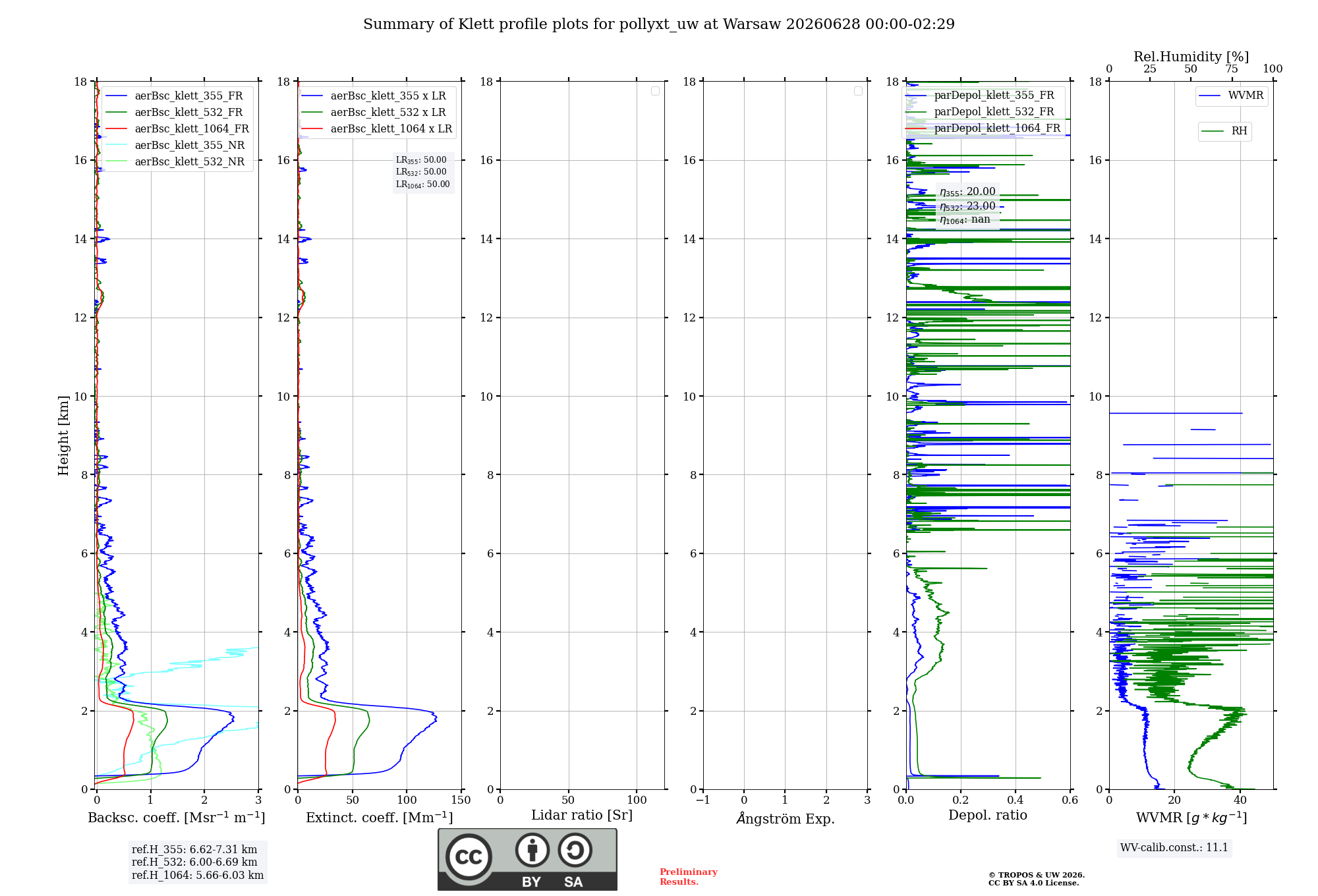Click the TROPOS & UW 2026 copyright text

(1037, 876)
